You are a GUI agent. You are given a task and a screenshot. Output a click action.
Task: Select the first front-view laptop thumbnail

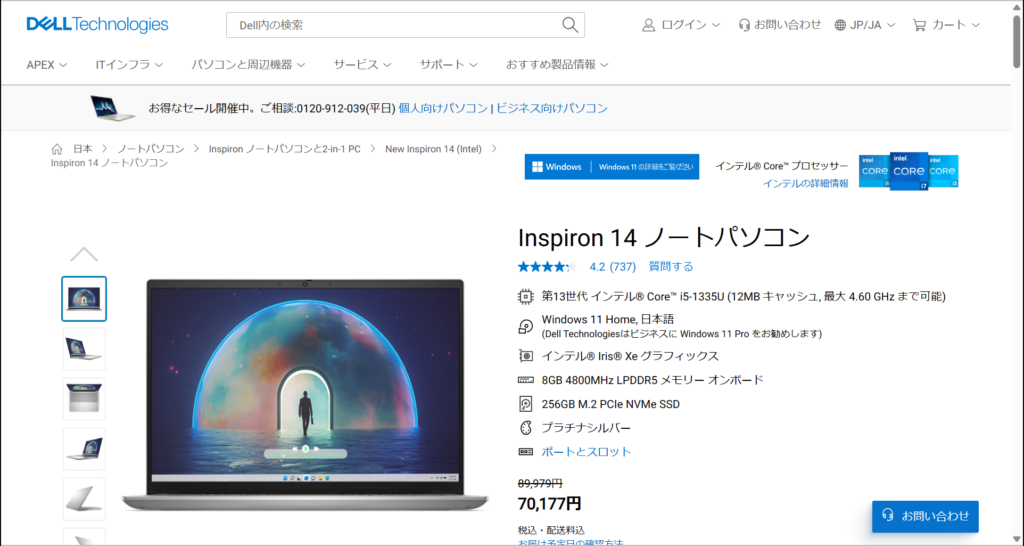coord(84,298)
